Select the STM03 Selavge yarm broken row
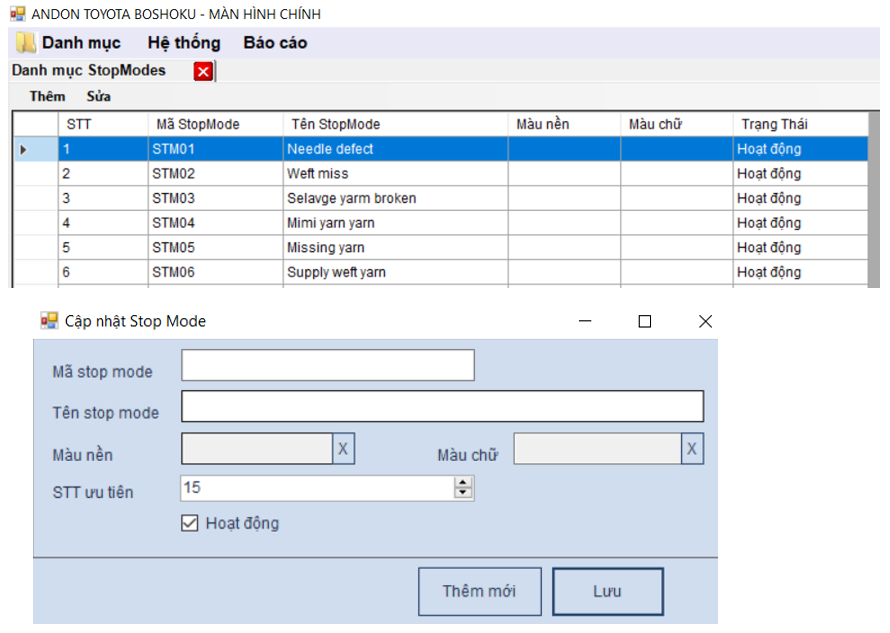The width and height of the screenshot is (890, 633). coord(351,198)
